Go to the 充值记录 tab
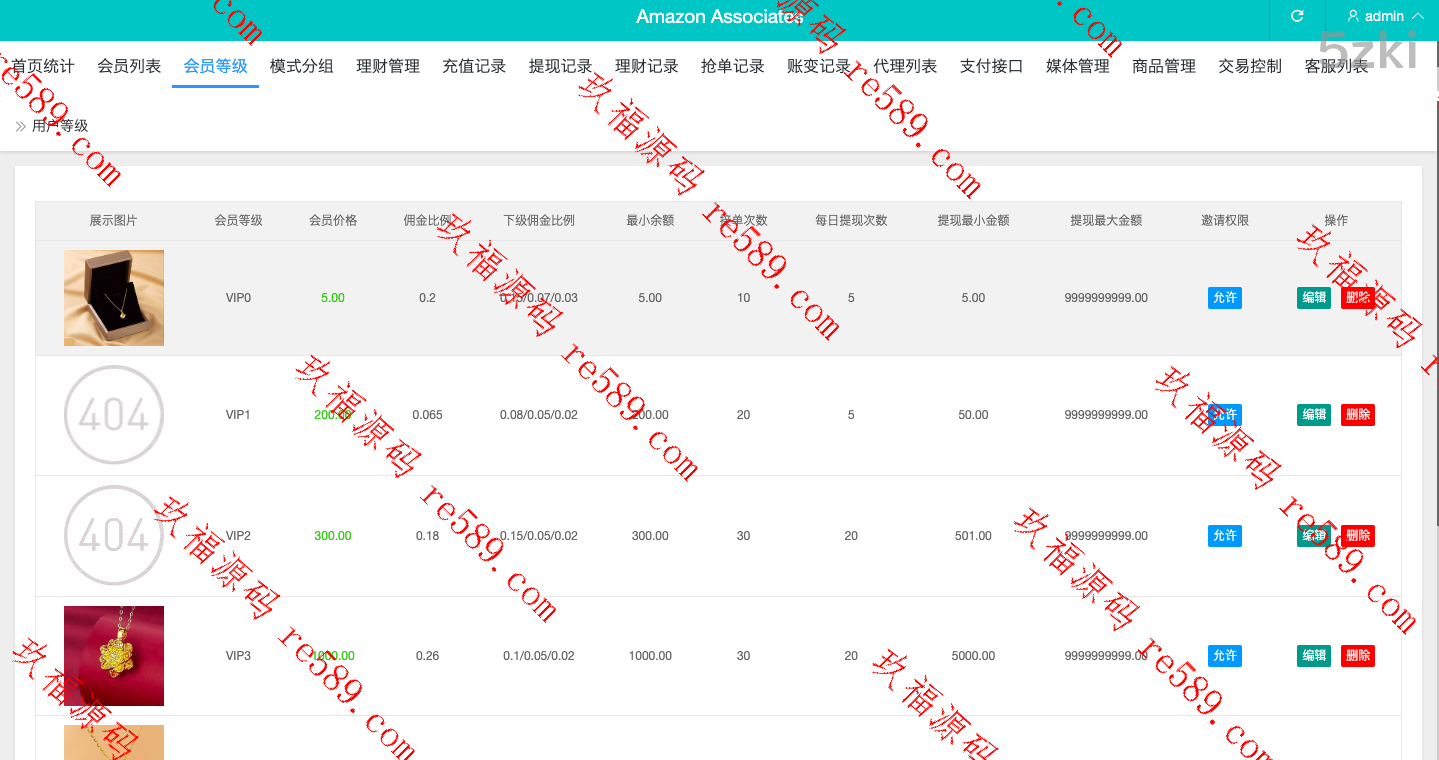Image resolution: width=1439 pixels, height=760 pixels. (474, 66)
